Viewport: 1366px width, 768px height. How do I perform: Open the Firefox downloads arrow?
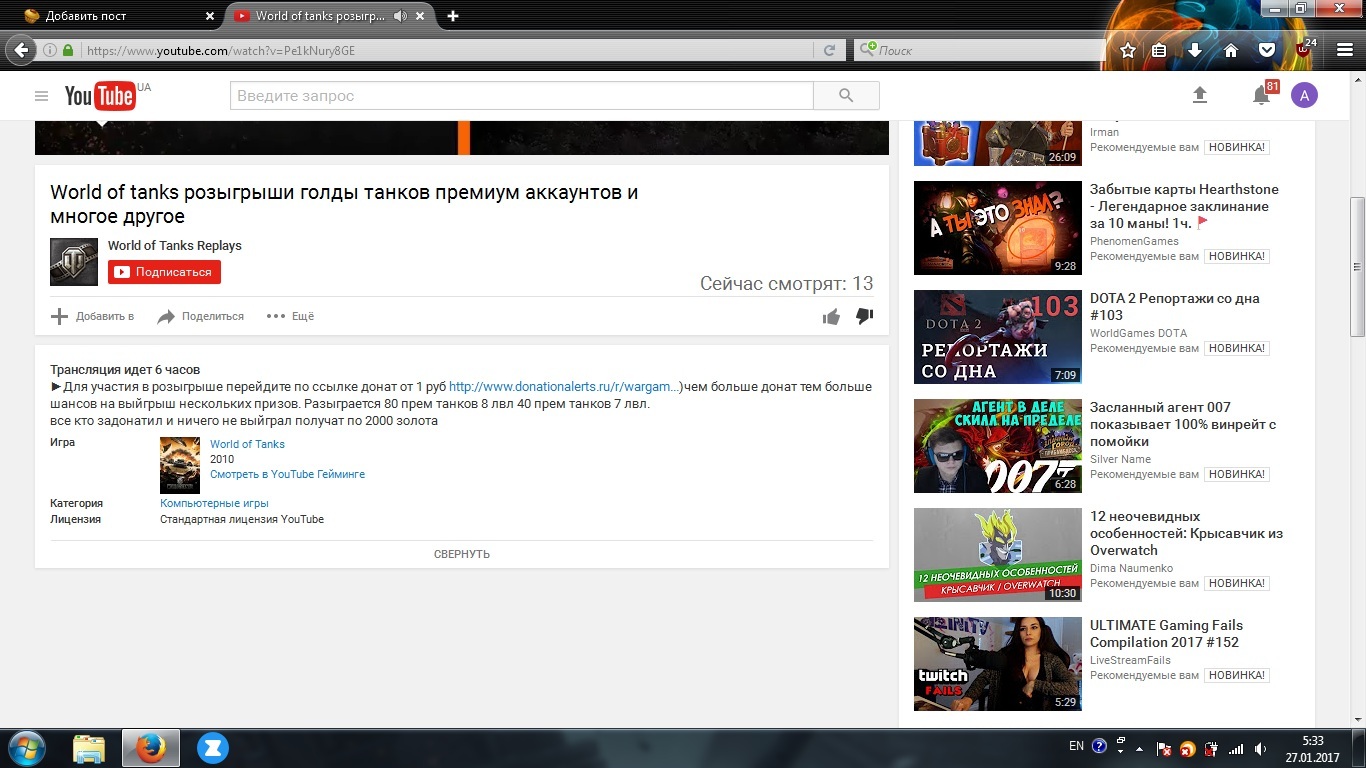1195,50
